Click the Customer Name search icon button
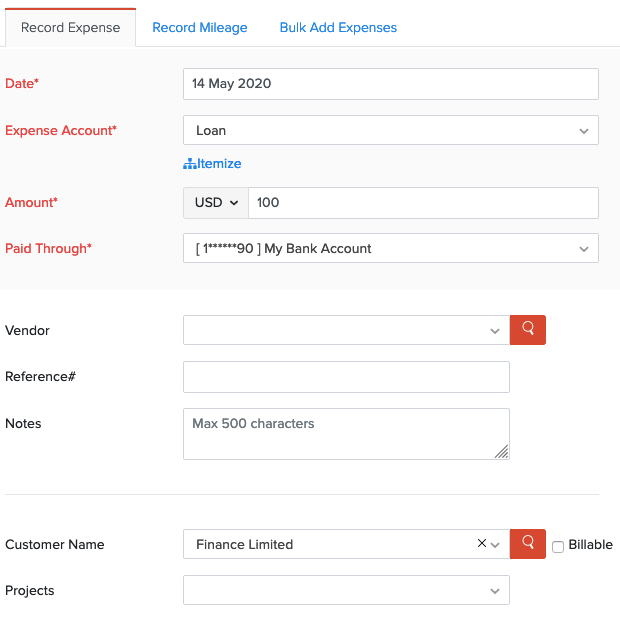Screen dimensions: 620x625 pos(528,544)
